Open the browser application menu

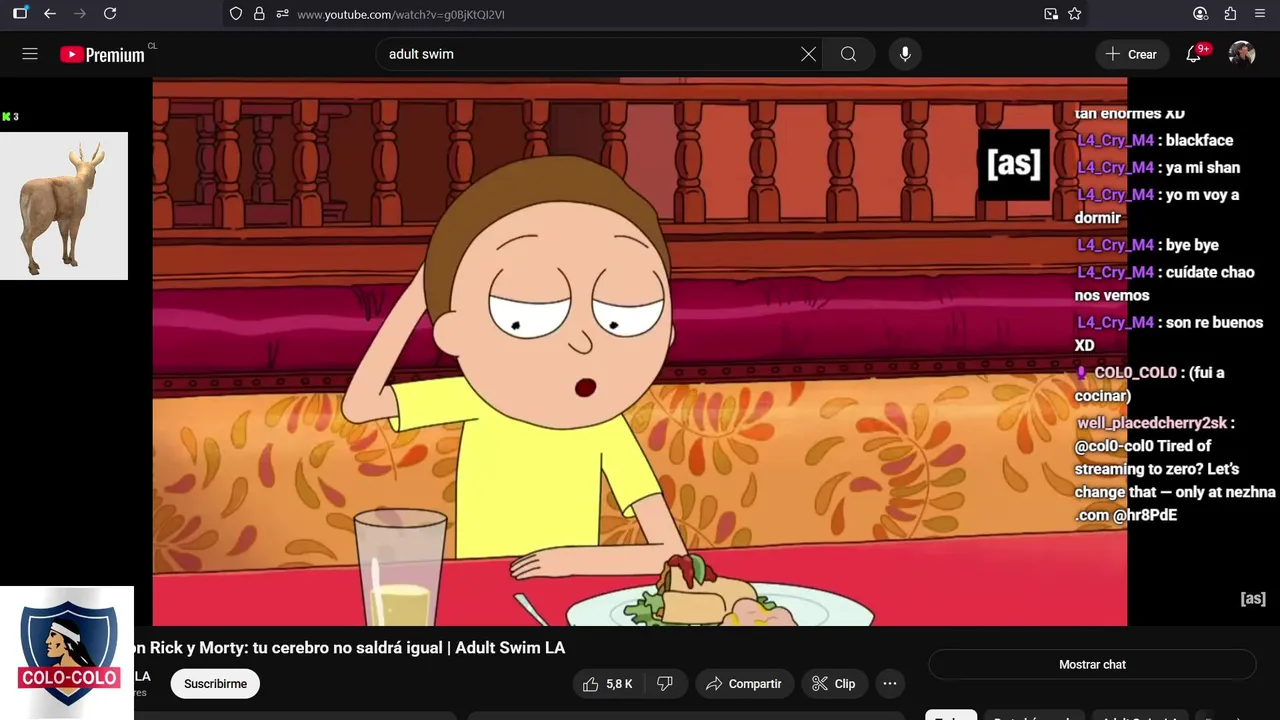1260,14
